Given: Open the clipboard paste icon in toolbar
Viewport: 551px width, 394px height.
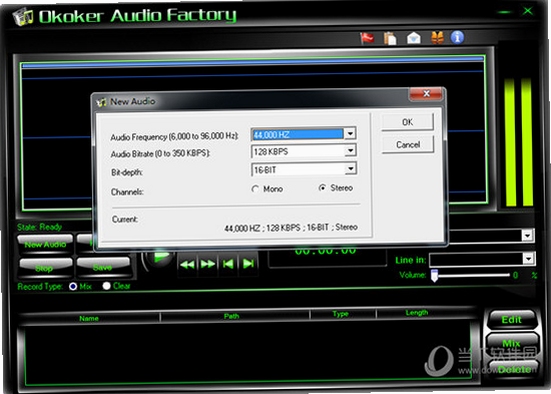Looking at the screenshot, I should [x=390, y=38].
